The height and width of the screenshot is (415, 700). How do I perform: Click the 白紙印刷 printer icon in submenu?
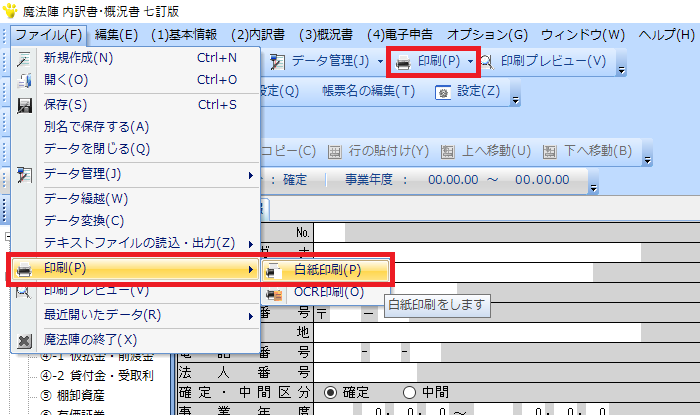coord(273,270)
